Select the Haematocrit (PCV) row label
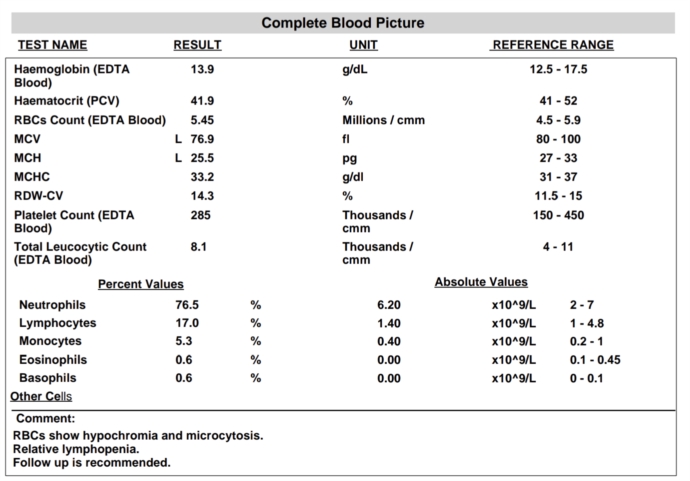Viewport: 690px width, 481px height. (67, 101)
